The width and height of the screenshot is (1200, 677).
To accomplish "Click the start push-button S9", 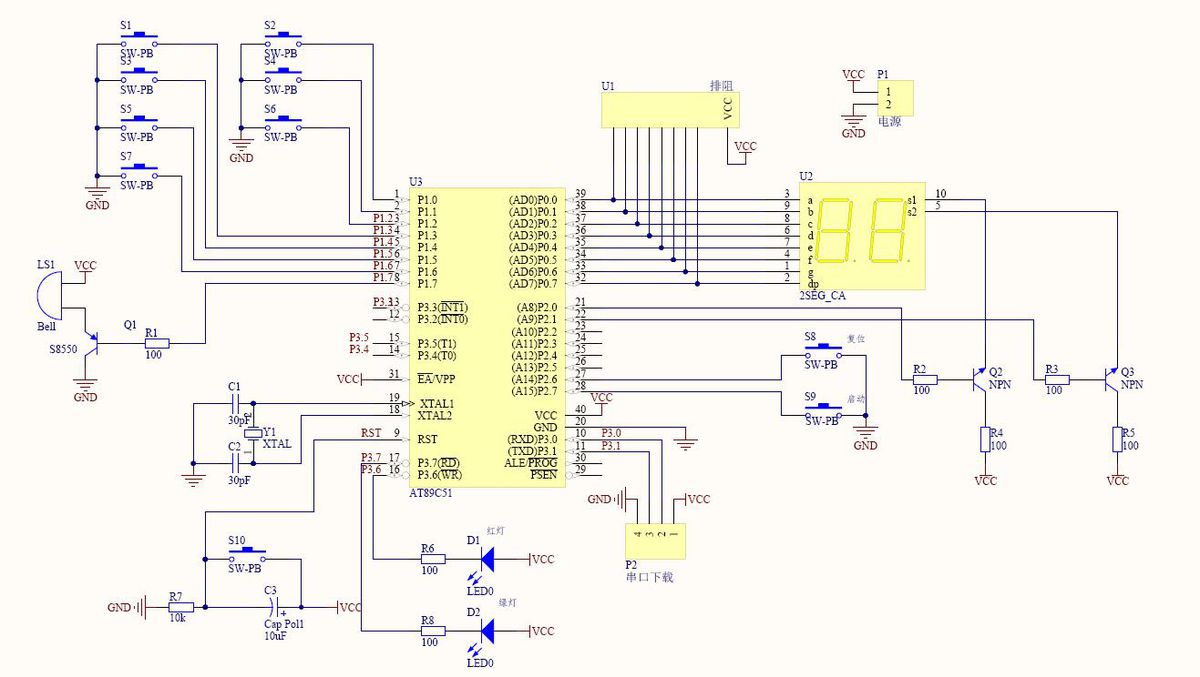I will 823,410.
